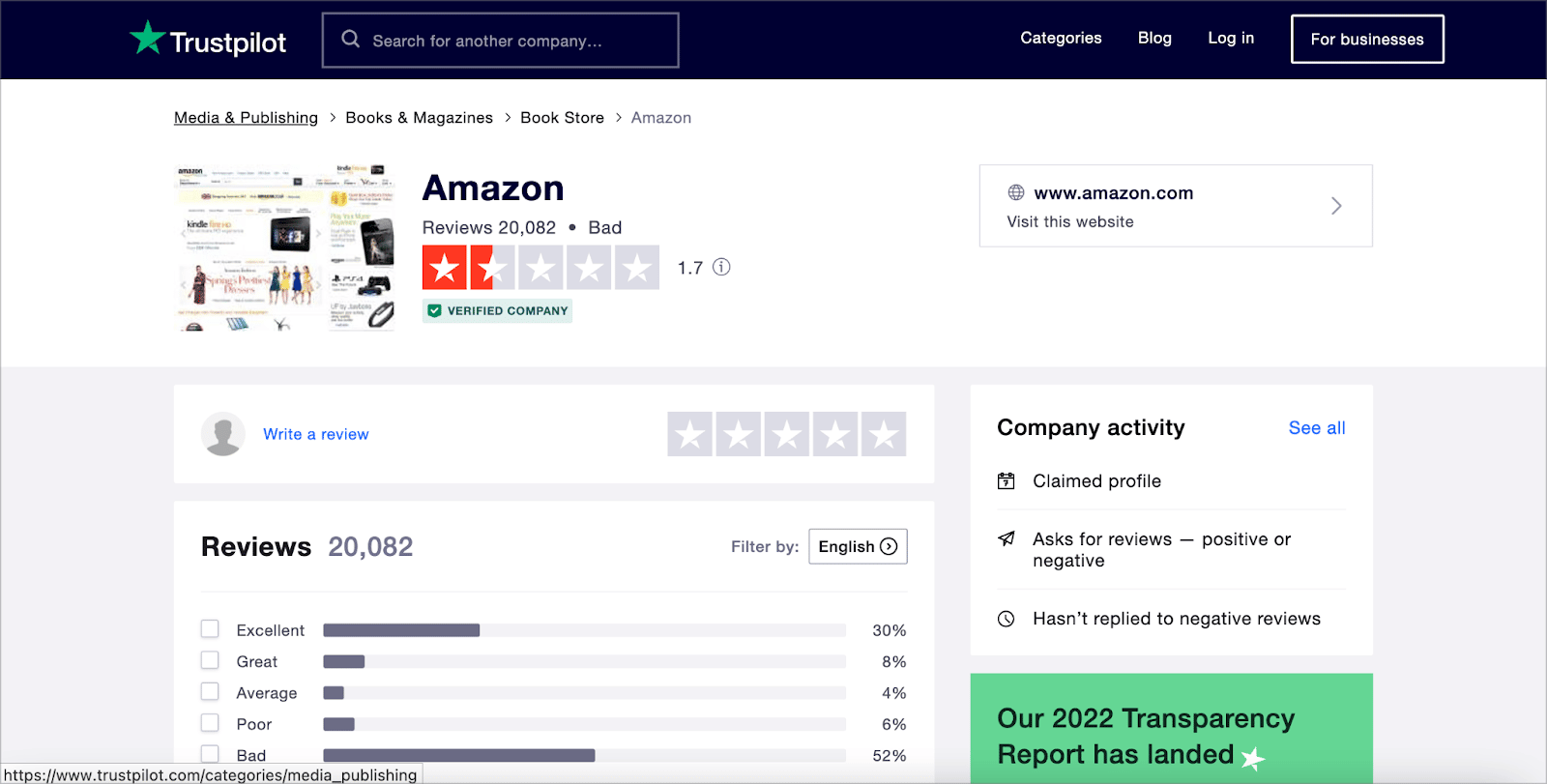This screenshot has width=1547, height=784.
Task: Click the Asks for reviews paper-plane icon
Action: (x=1007, y=538)
